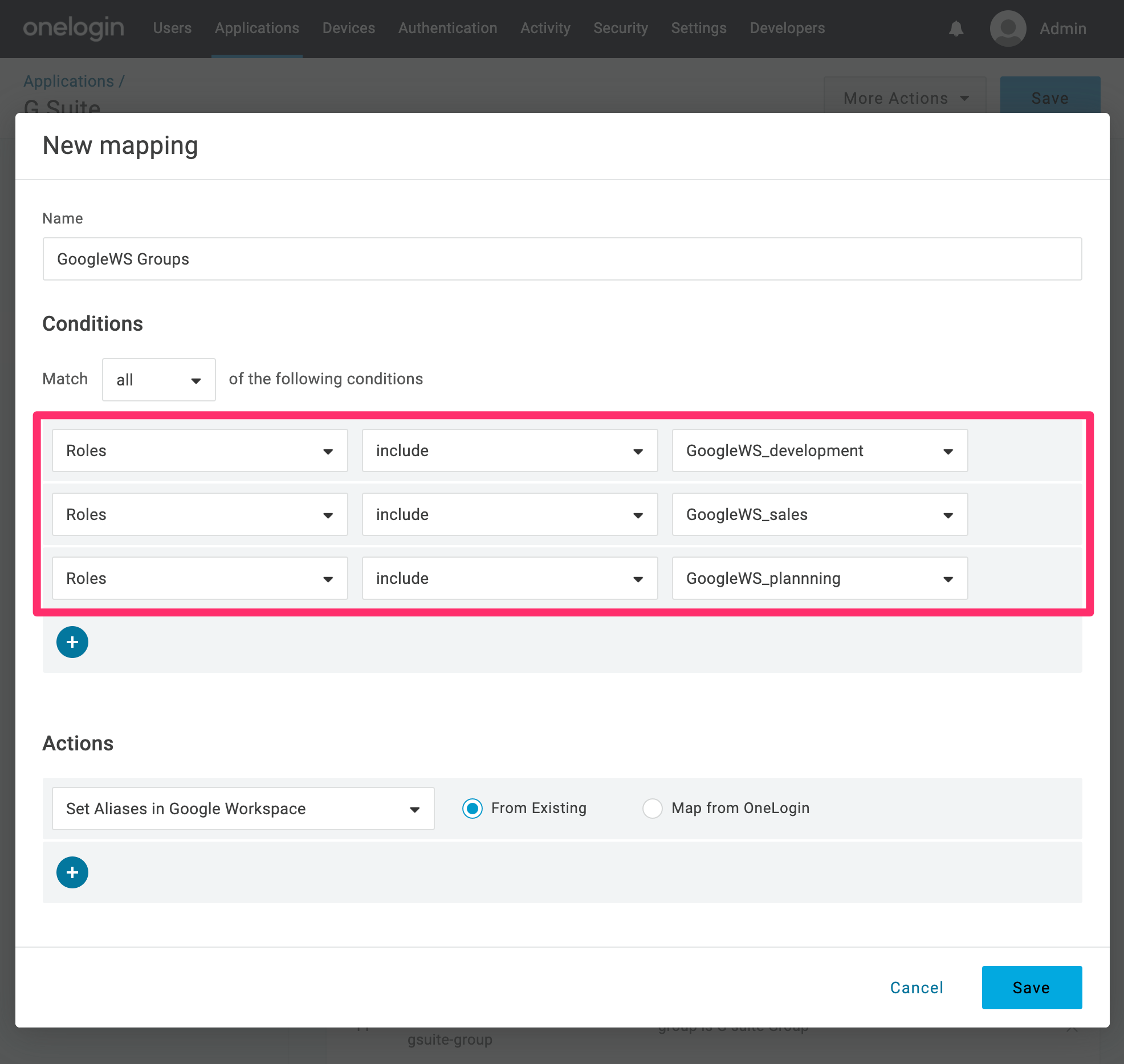Open the Developers menu
The width and height of the screenshot is (1124, 1064).
click(787, 28)
